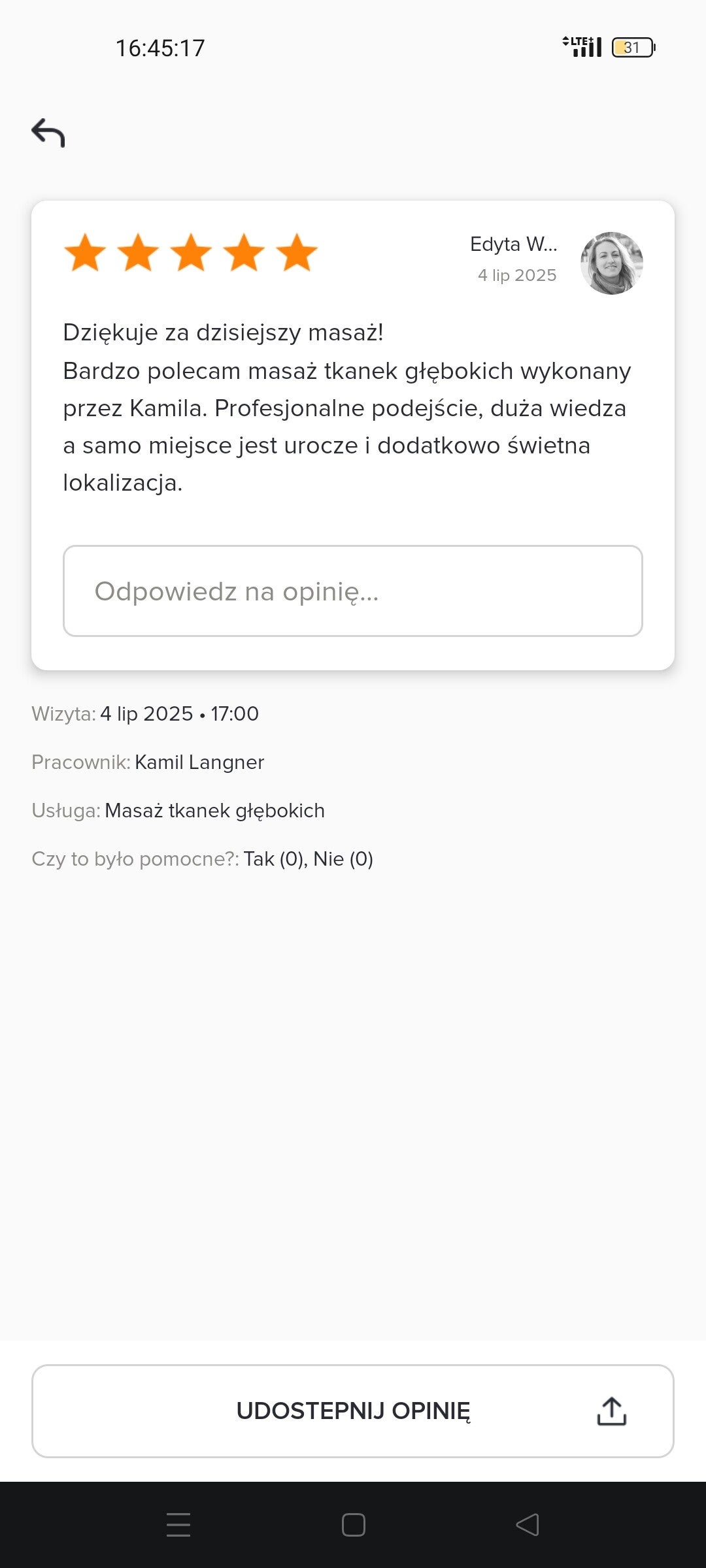Tap the share upload arrow icon
The height and width of the screenshot is (1568, 706).
tap(611, 1411)
